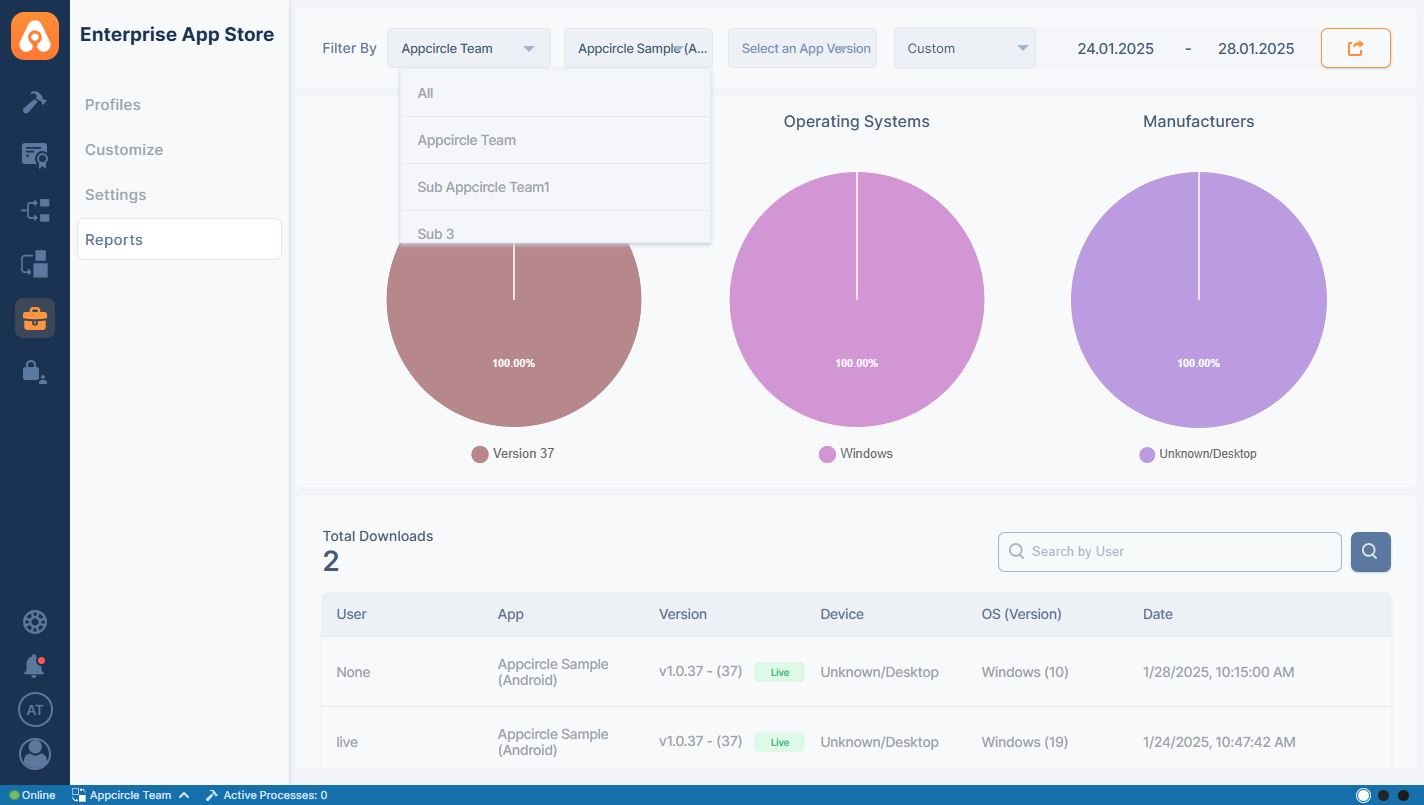Viewport: 1424px width, 805px height.
Task: Open the Appcircle Sample app filter dropdown
Action: click(638, 48)
